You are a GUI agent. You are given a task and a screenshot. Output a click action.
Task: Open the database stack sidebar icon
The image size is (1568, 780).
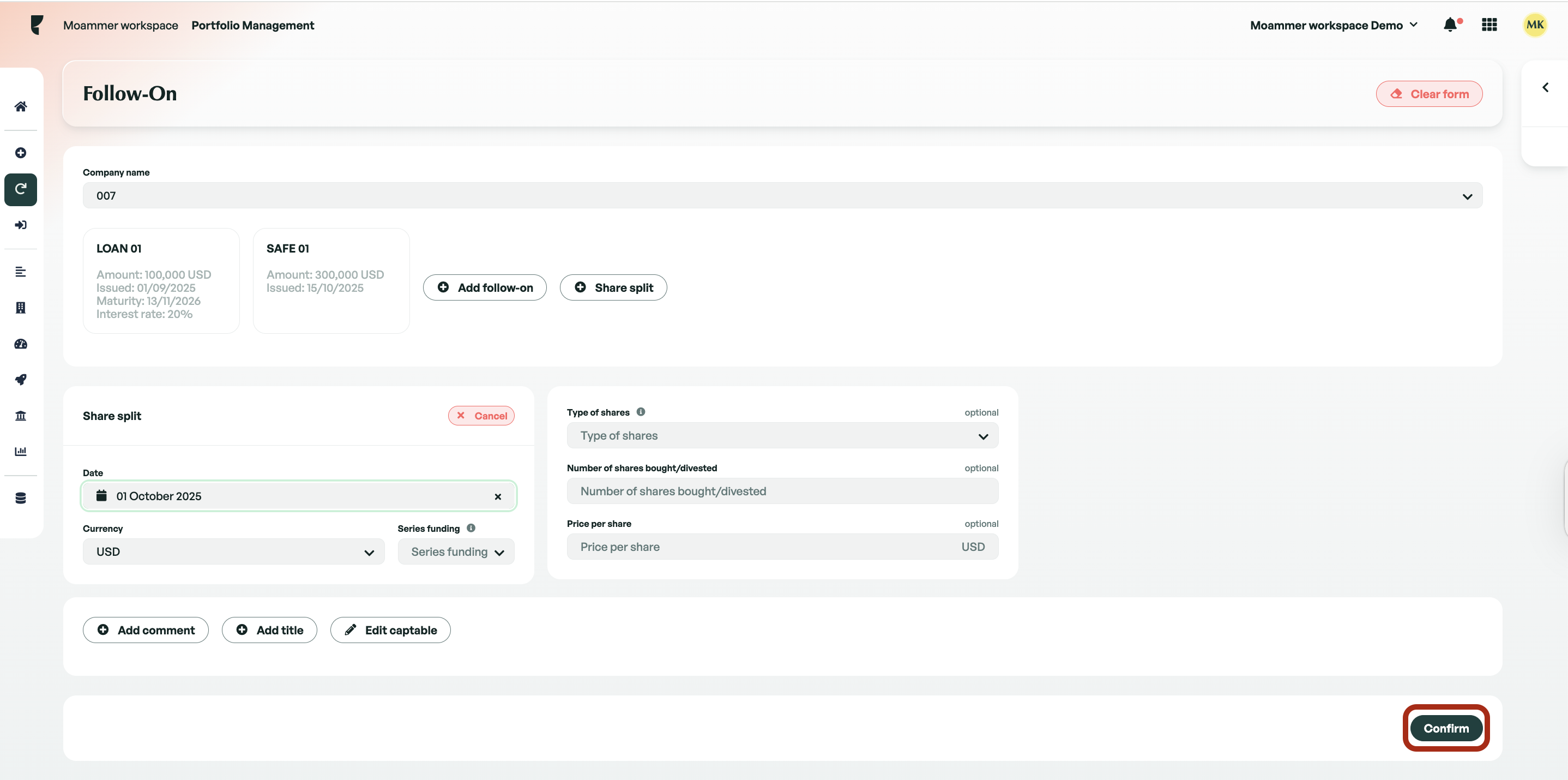pos(21,498)
